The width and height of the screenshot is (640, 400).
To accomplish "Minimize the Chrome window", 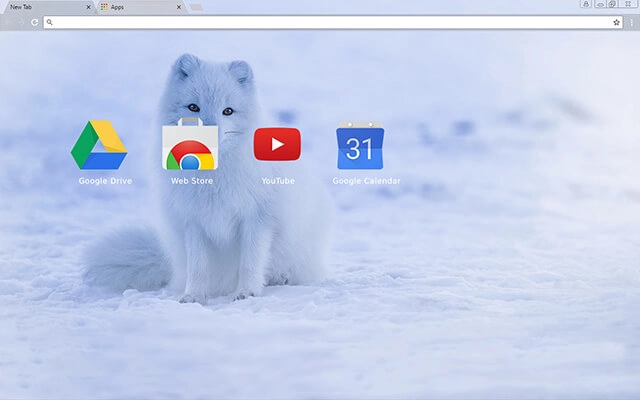I will [x=600, y=4].
